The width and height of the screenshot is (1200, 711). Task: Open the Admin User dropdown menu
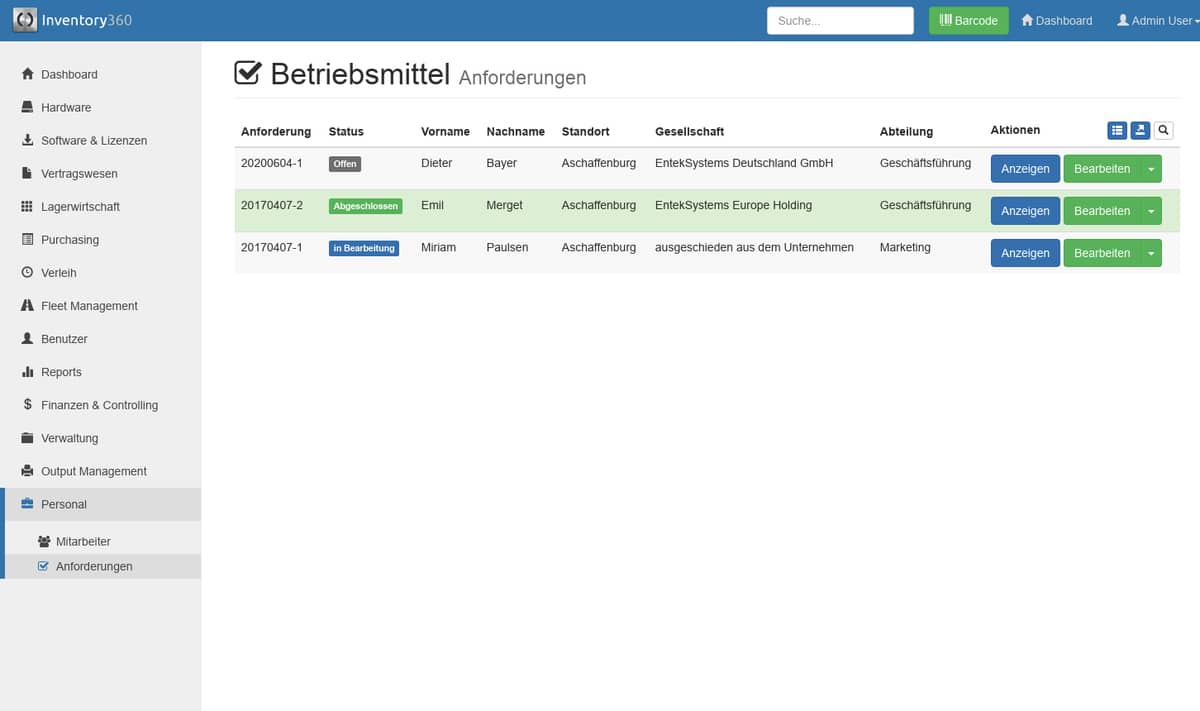click(x=1154, y=20)
